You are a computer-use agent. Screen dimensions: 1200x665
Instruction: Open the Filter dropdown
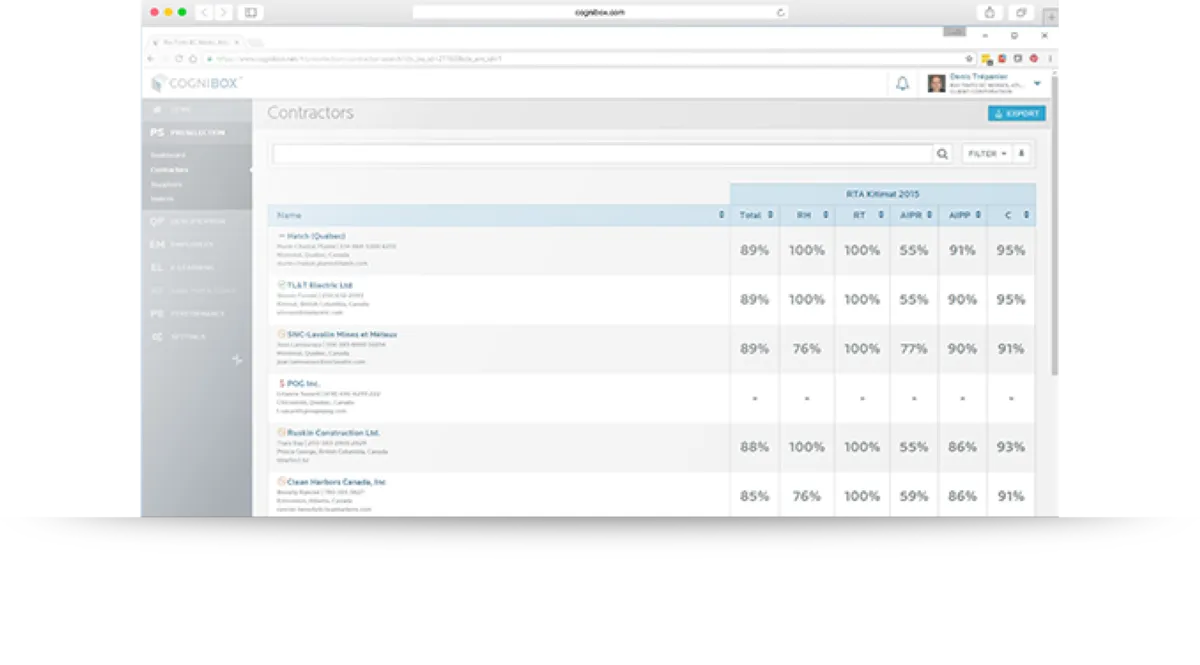(x=988, y=154)
